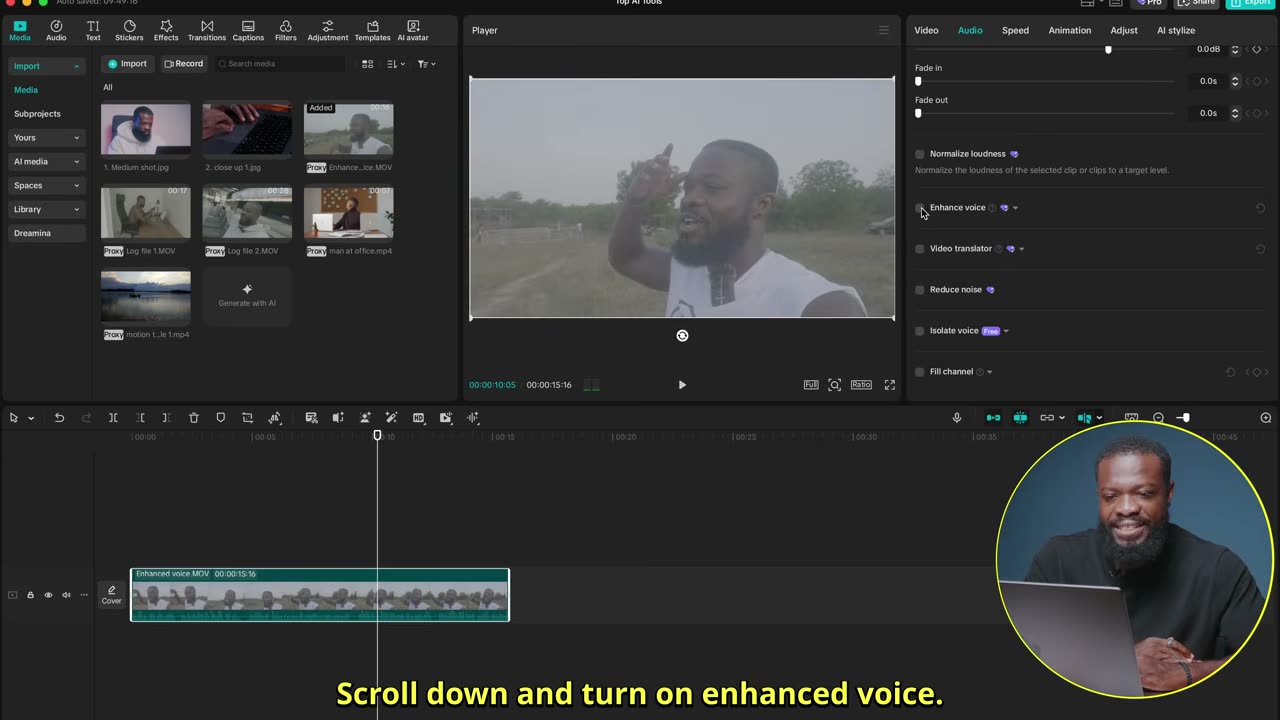This screenshot has height=720, width=1280.
Task: Open the Templates panel
Action: click(x=372, y=30)
